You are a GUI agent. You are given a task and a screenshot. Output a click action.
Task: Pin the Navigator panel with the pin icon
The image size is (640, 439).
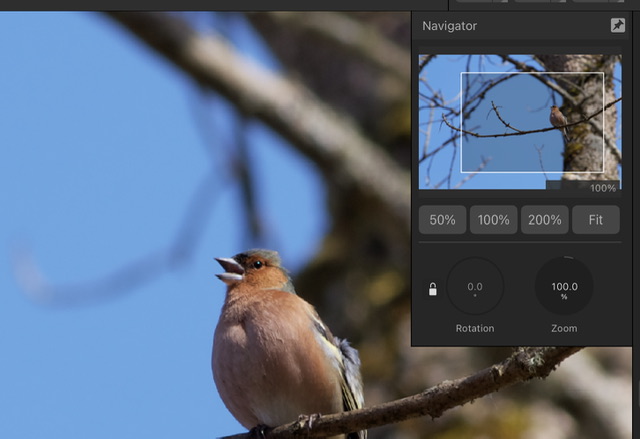pos(618,25)
